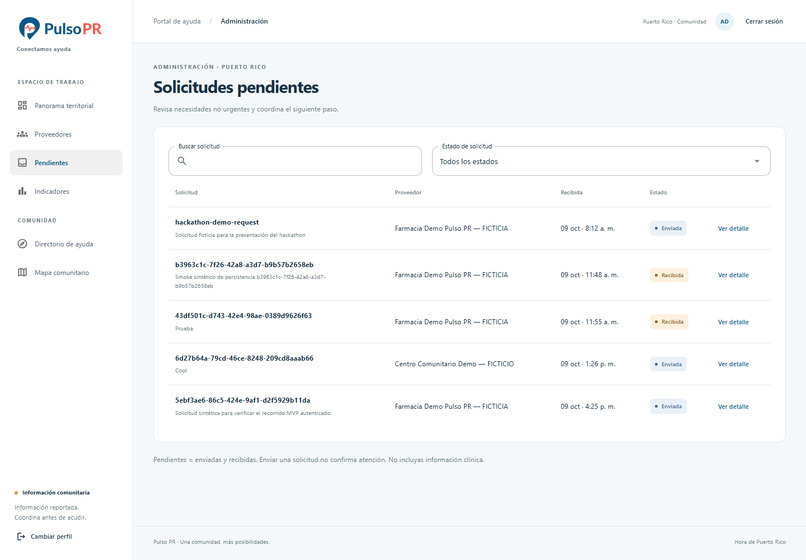Open Directorio de ayuda
Viewport: 806px width, 560px height.
(x=66, y=244)
